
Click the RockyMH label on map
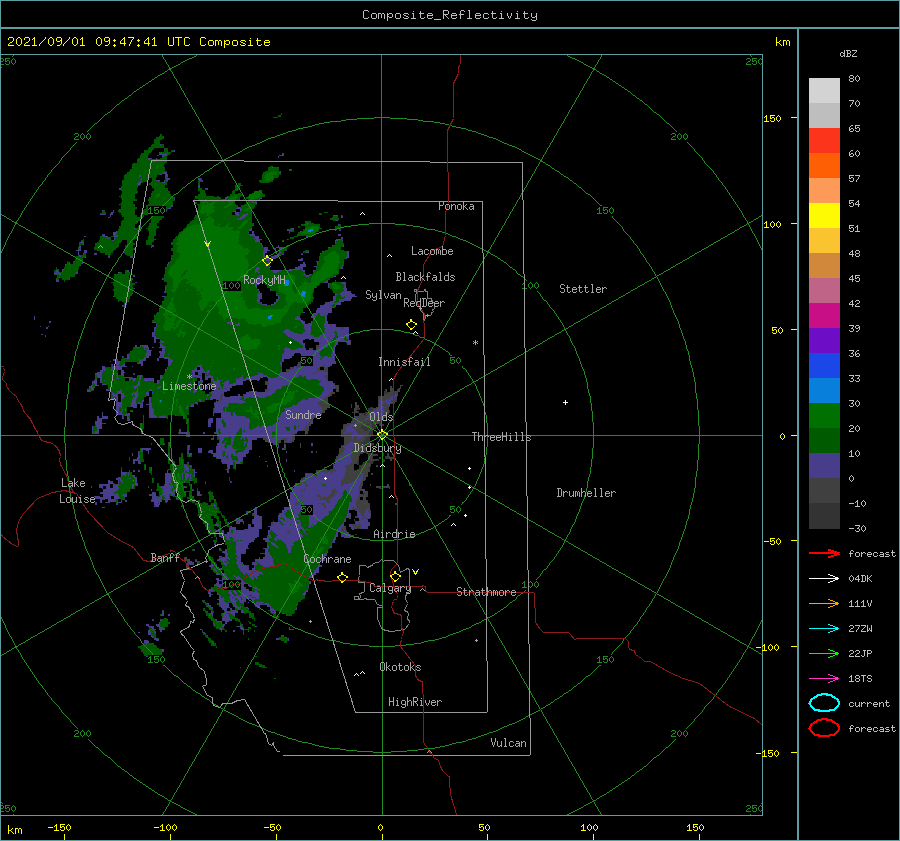point(264,280)
